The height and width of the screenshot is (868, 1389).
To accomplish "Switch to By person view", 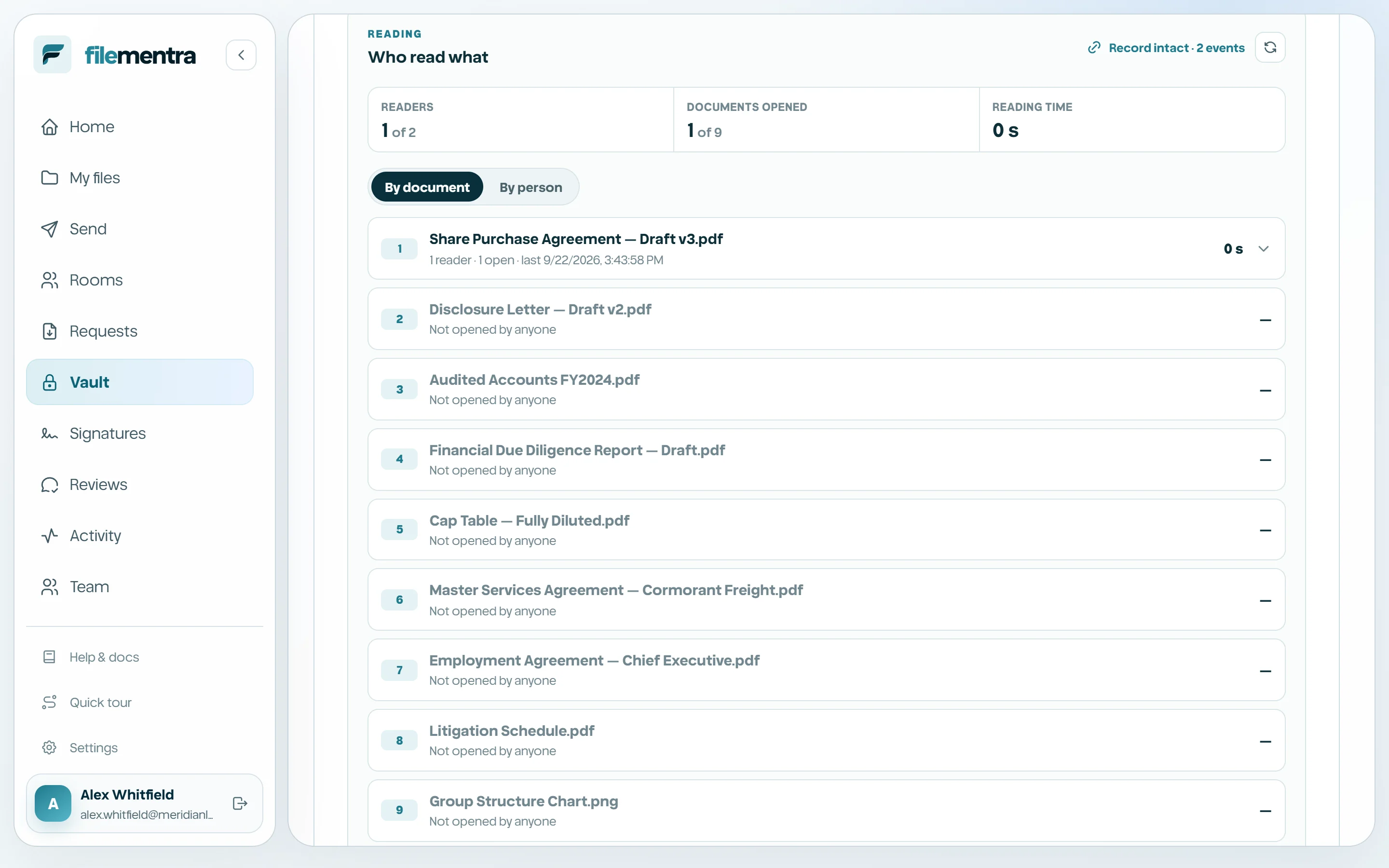I will (531, 187).
